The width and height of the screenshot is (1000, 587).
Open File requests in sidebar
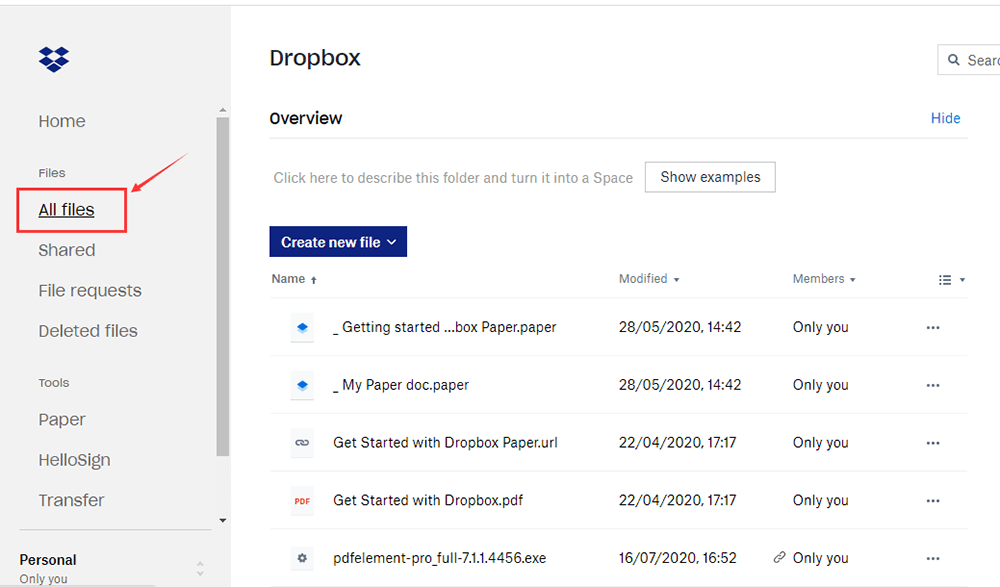tap(90, 291)
